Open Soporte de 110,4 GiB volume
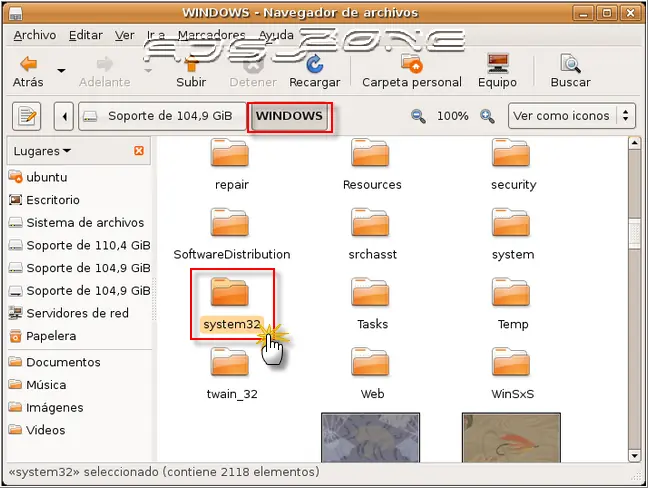This screenshot has width=648, height=488. (79, 245)
